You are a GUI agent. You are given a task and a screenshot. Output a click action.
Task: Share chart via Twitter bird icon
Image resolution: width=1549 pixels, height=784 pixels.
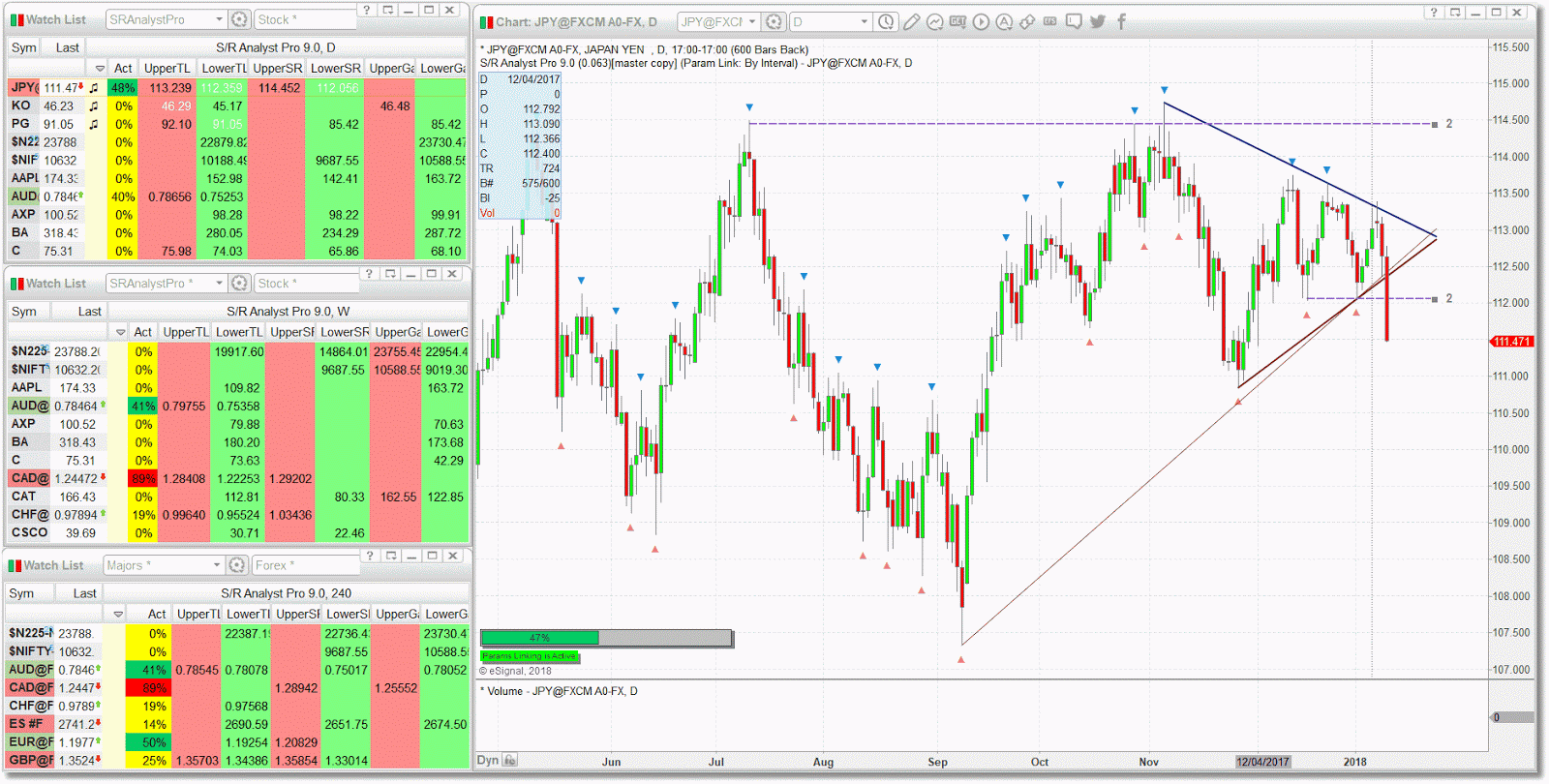tap(1097, 21)
